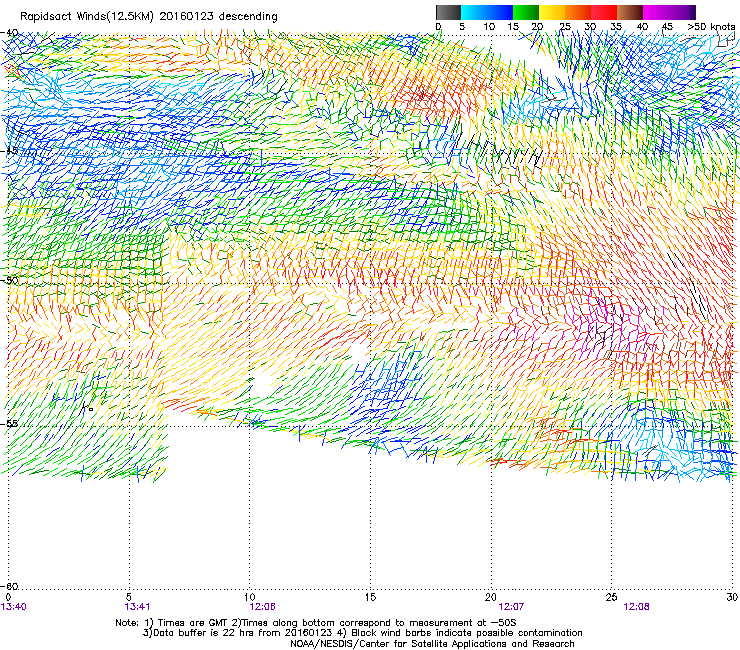Click the yellow 20-25 knots color bar segment
The height and width of the screenshot is (650, 740).
coord(552,12)
